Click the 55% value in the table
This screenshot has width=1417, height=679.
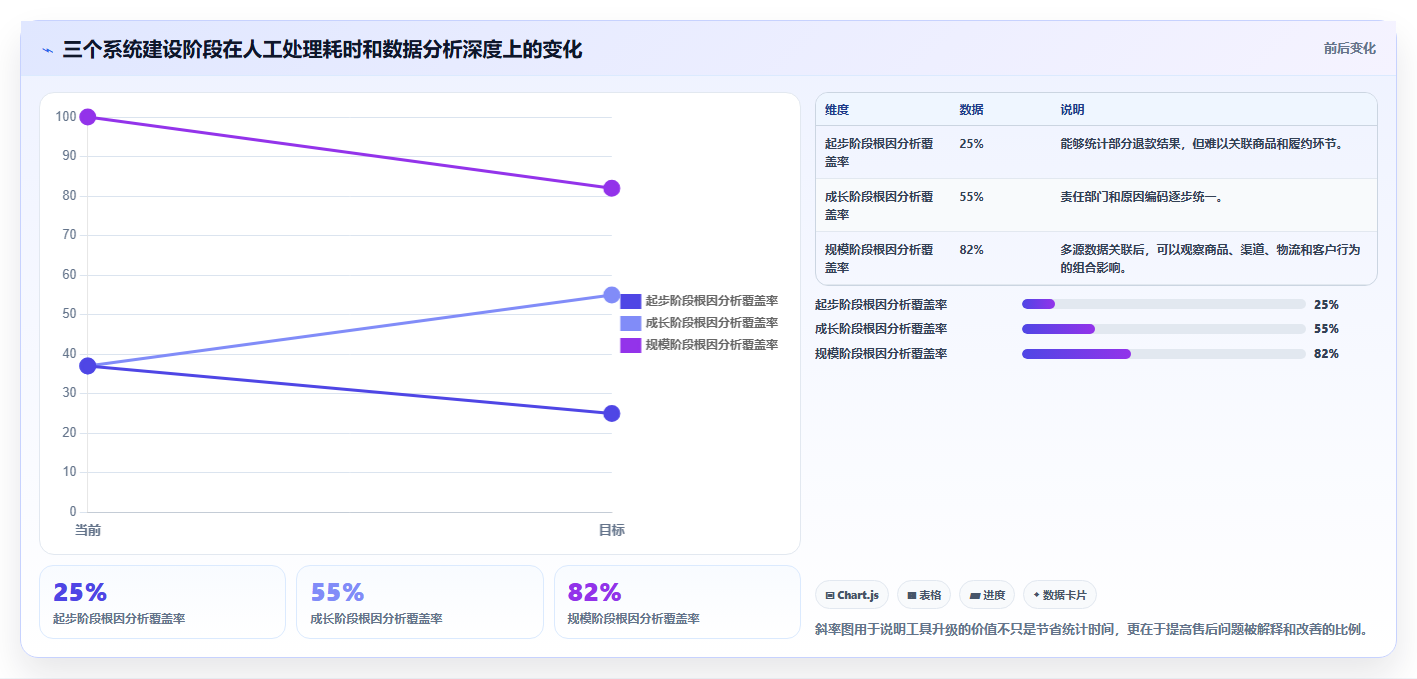[971, 197]
